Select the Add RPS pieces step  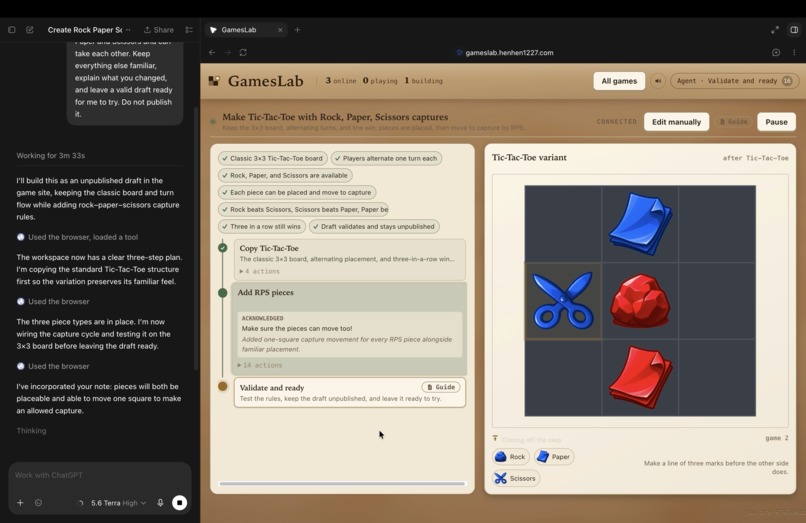pyautogui.click(x=350, y=328)
